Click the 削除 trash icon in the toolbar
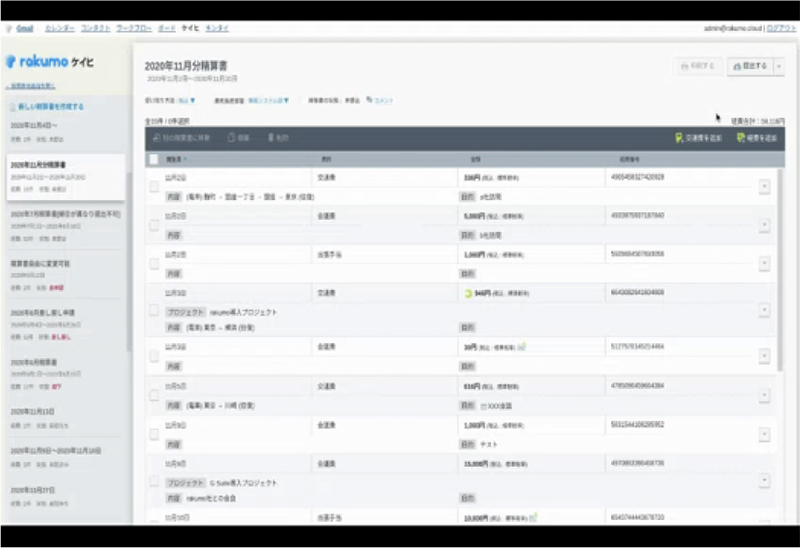 [271, 138]
